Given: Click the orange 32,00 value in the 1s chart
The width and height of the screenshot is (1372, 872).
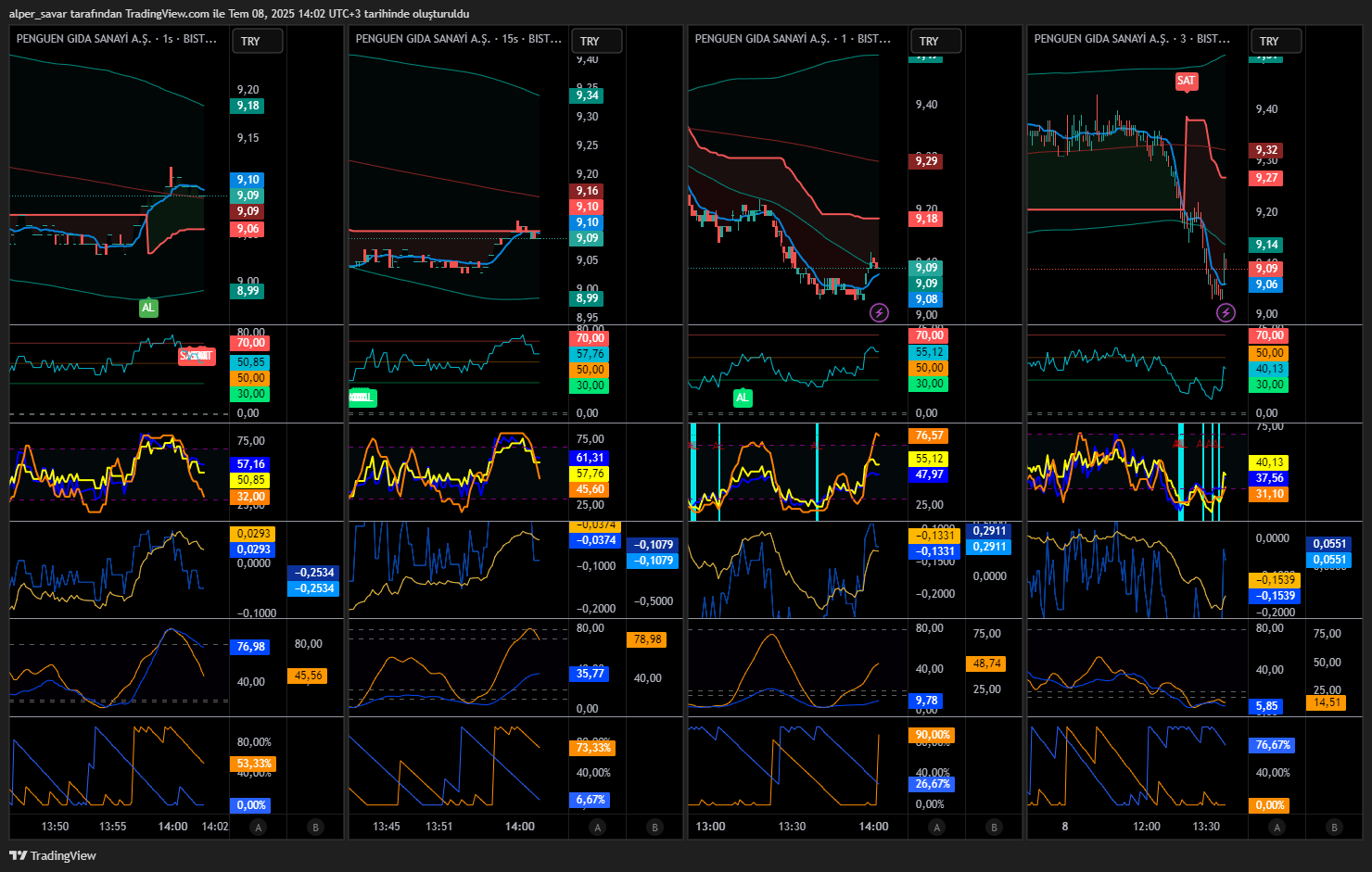Looking at the screenshot, I should point(250,497).
